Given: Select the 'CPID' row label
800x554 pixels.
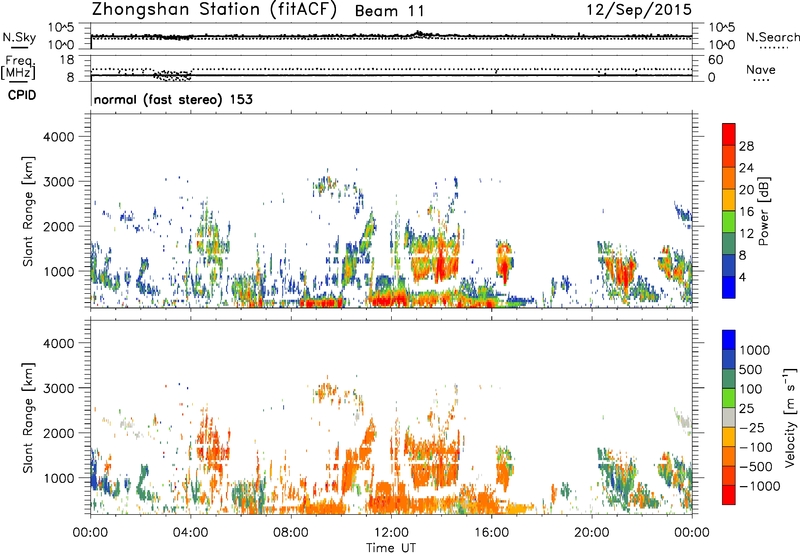Looking at the screenshot, I should coord(22,95).
